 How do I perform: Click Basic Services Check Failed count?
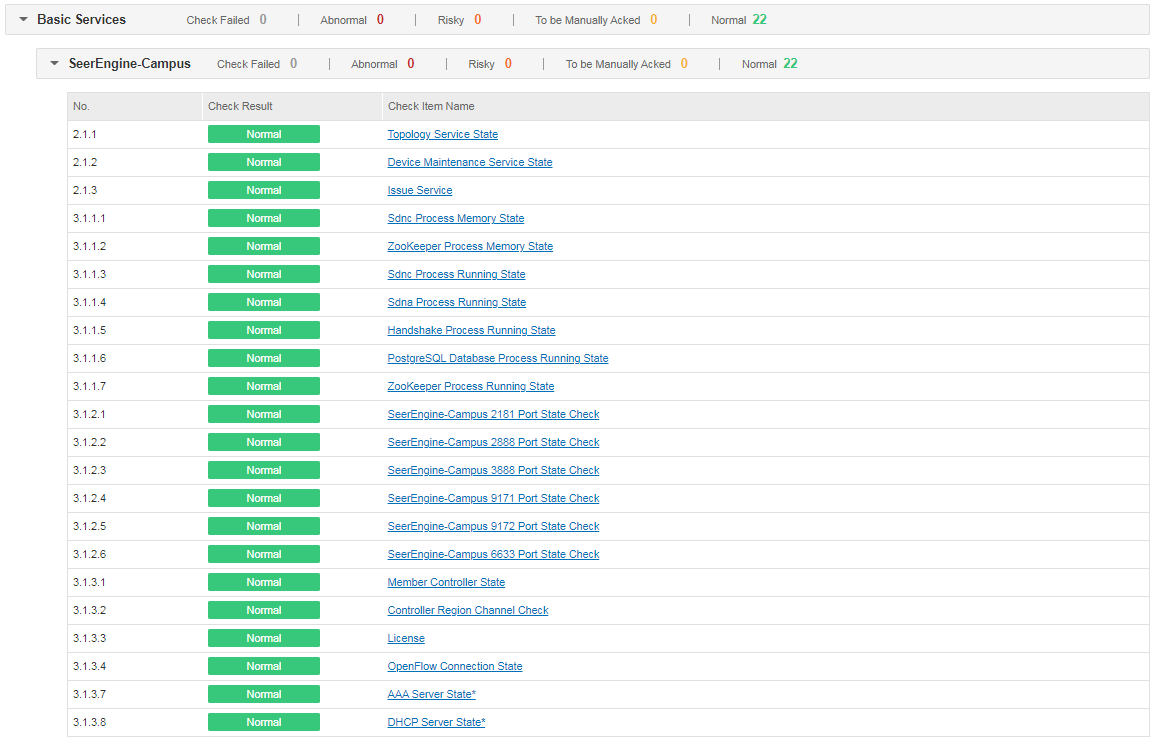(263, 20)
